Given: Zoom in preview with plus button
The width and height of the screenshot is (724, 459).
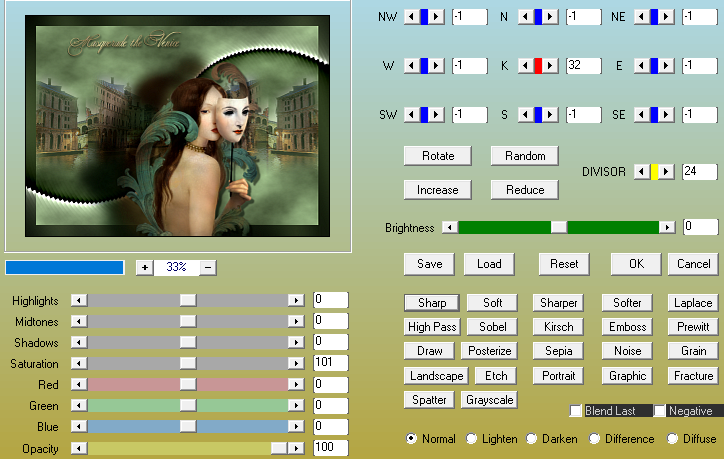Looking at the screenshot, I should [x=145, y=267].
